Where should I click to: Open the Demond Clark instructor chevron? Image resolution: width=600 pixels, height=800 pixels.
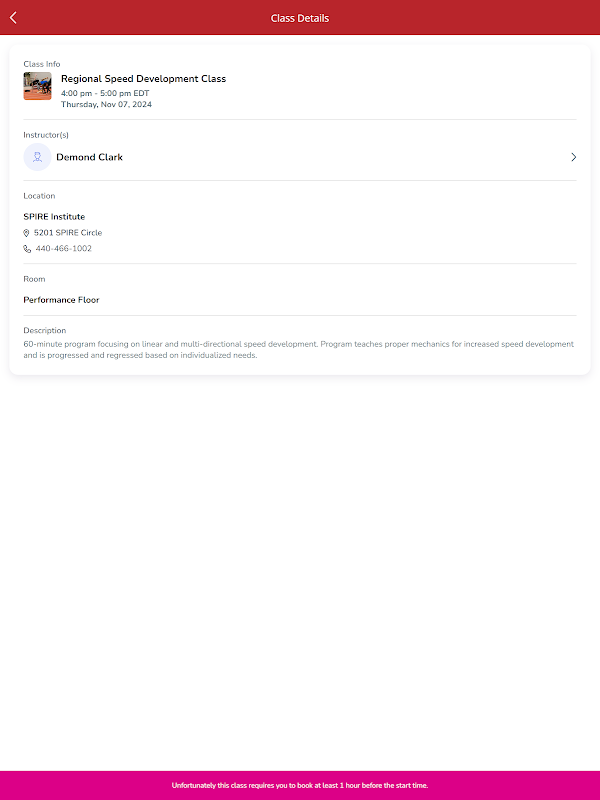573,157
